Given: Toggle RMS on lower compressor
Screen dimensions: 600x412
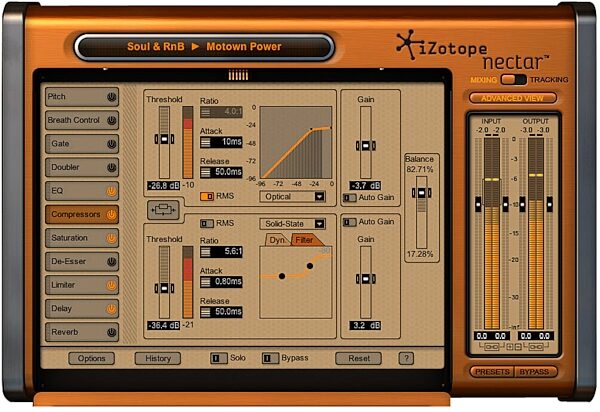Looking at the screenshot, I should 207,223.
